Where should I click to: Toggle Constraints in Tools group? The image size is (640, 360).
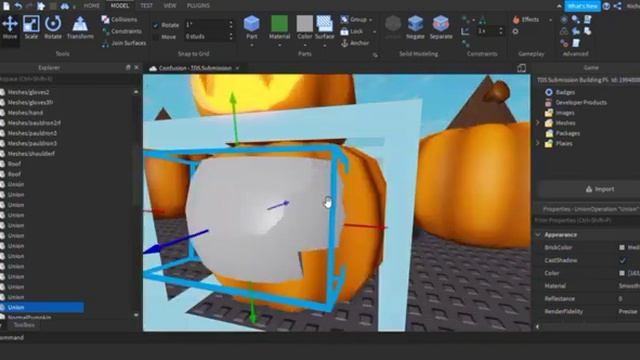click(x=122, y=31)
